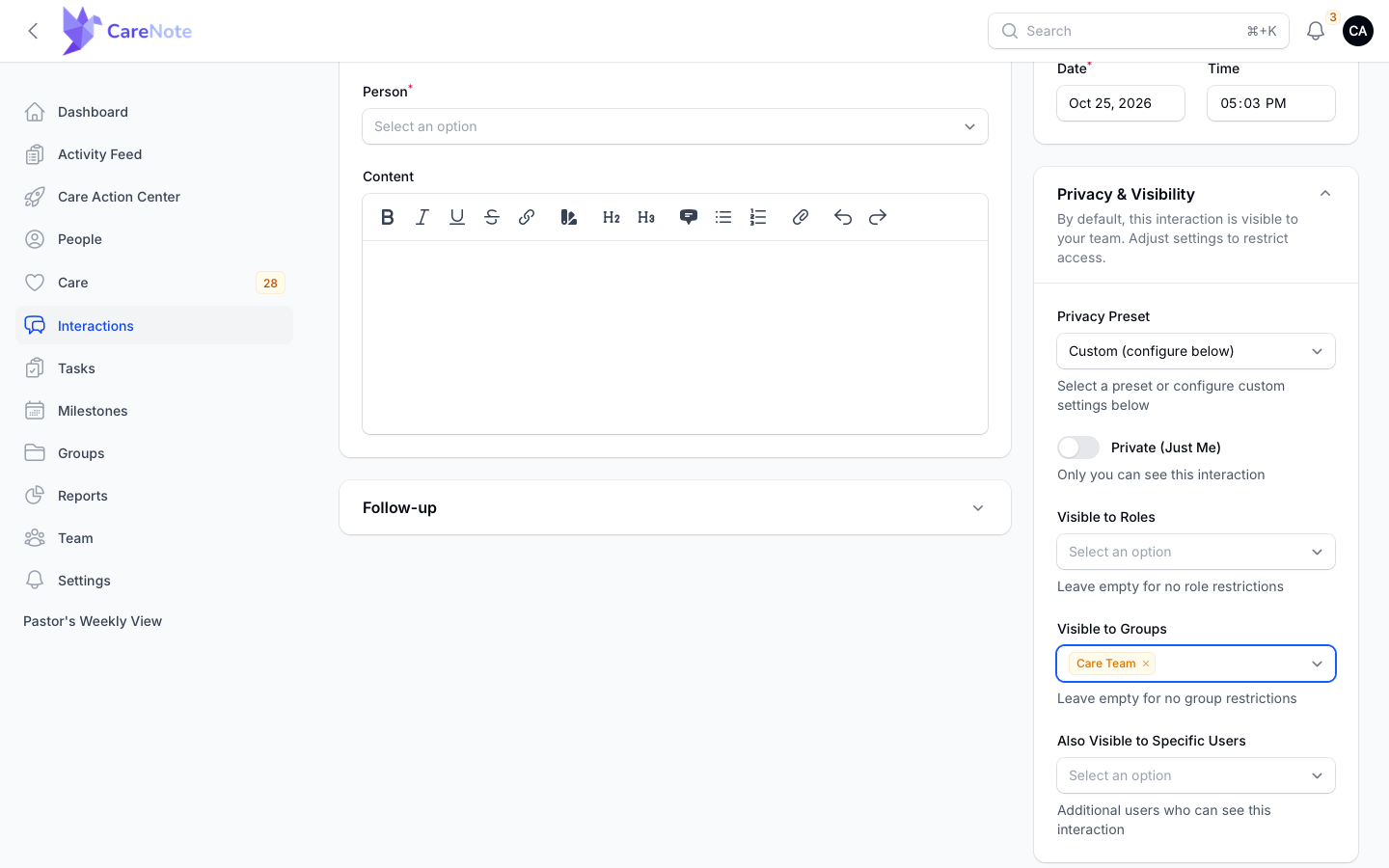Open Settings page

[x=154, y=581]
